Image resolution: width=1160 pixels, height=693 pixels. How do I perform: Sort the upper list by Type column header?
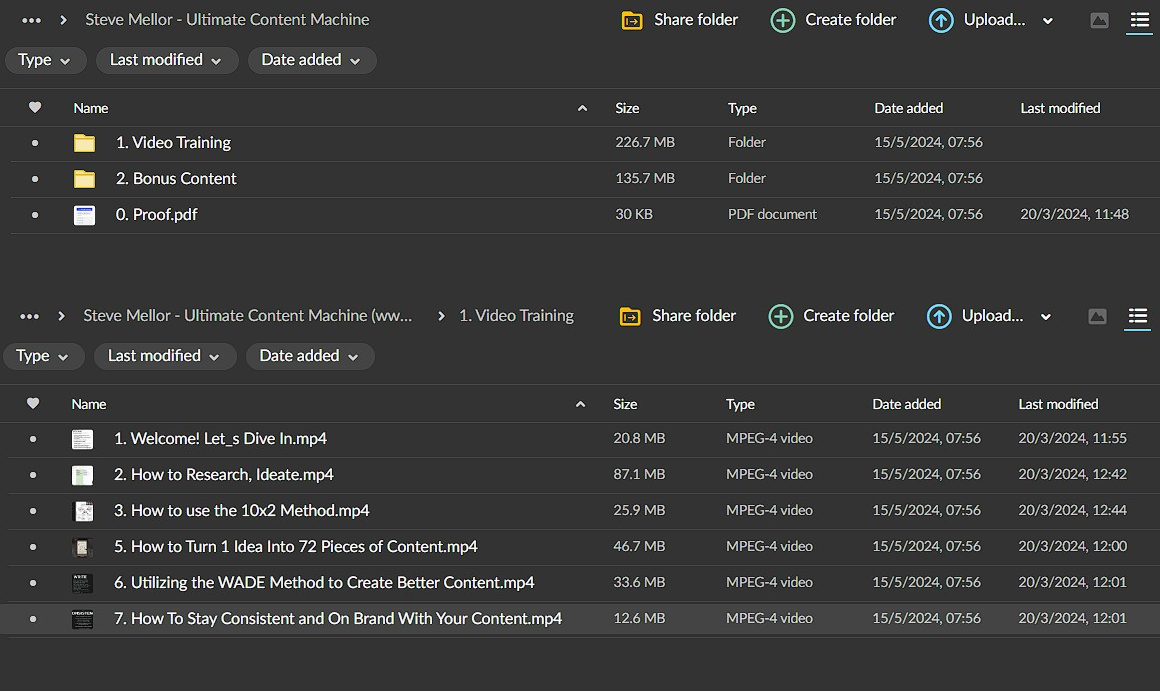[742, 108]
